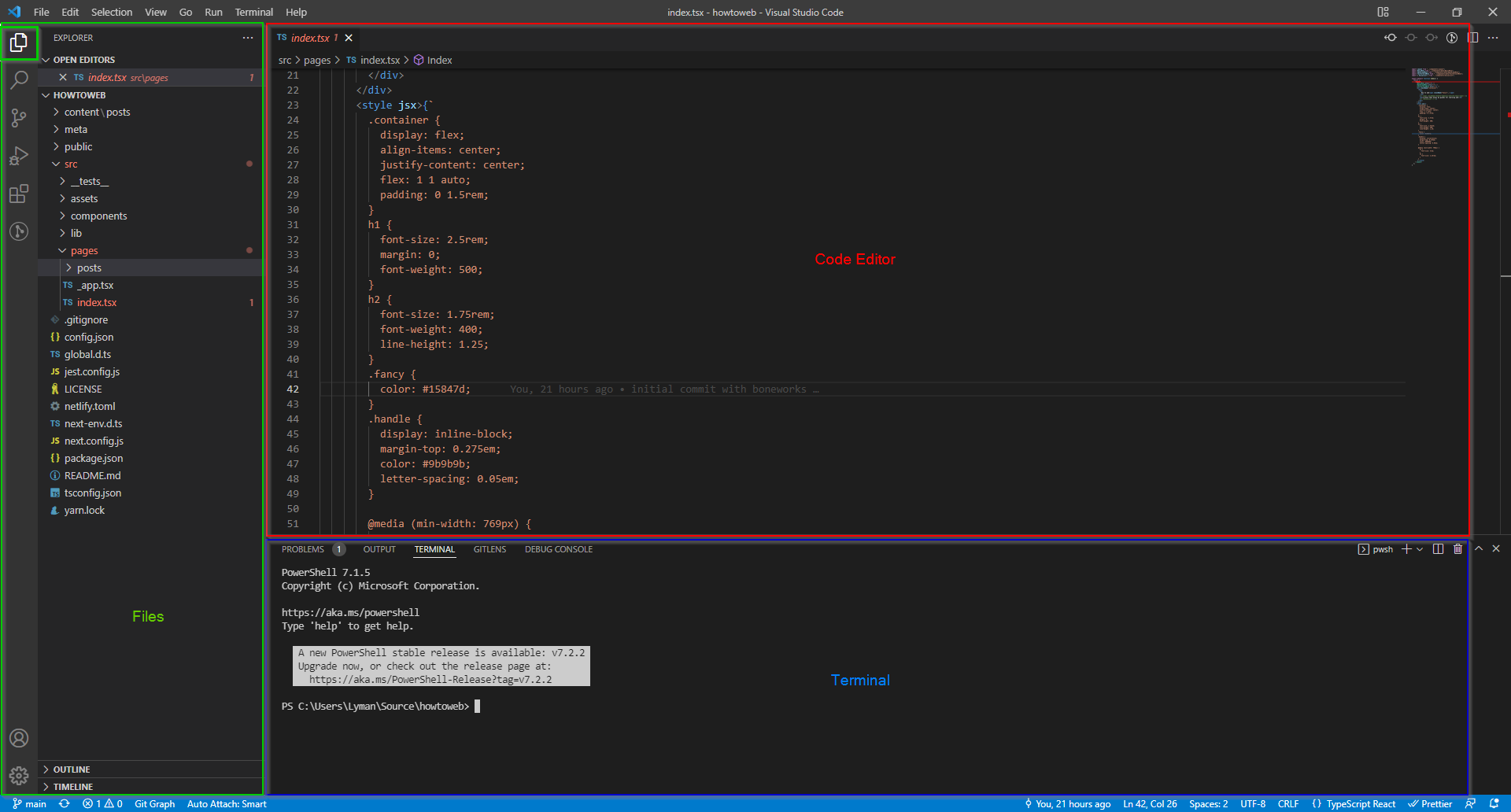
Task: Open the Source Control view
Action: [19, 118]
